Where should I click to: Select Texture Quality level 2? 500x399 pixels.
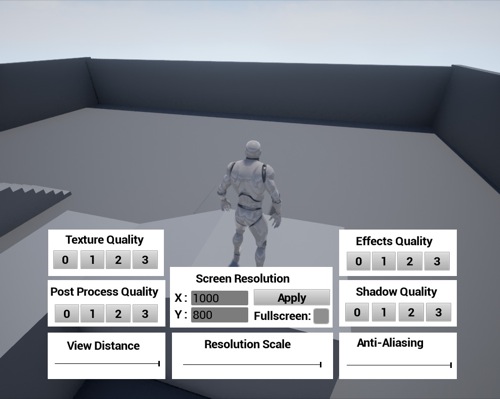click(x=118, y=260)
